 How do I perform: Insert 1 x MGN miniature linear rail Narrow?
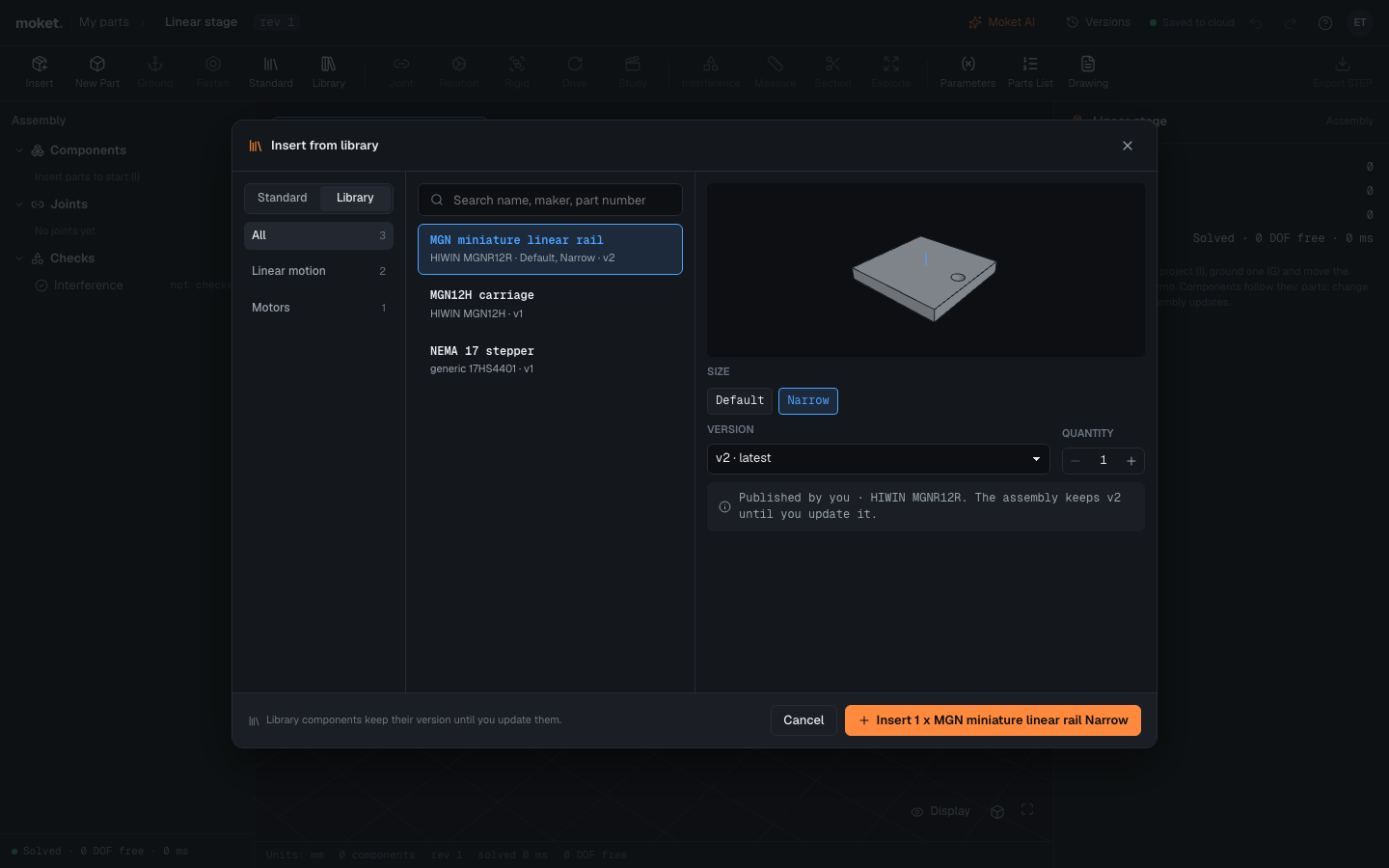coord(993,720)
